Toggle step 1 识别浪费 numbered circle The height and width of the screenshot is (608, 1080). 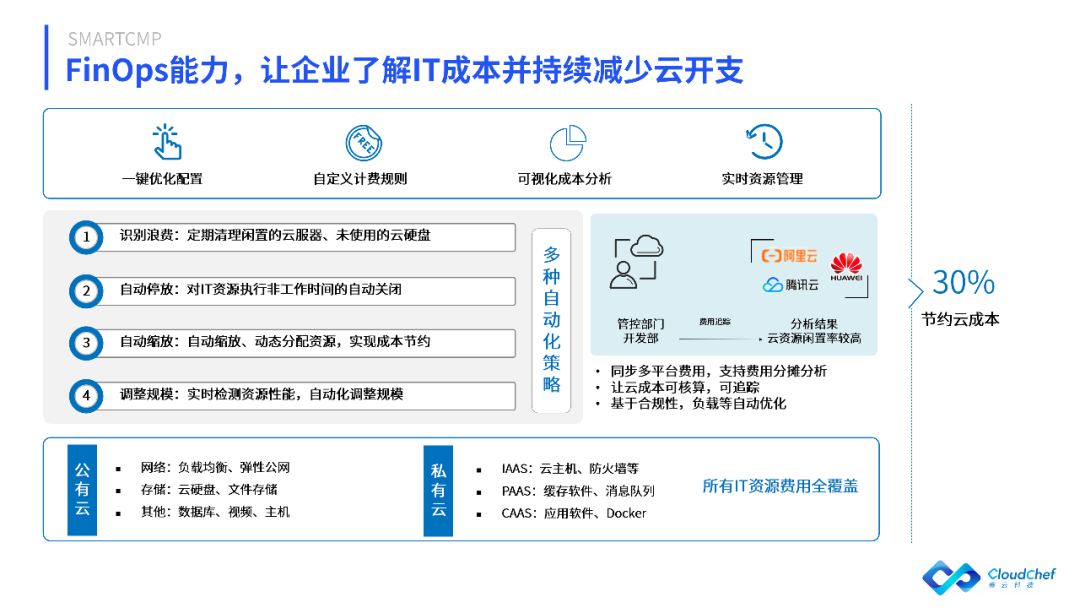tap(86, 238)
